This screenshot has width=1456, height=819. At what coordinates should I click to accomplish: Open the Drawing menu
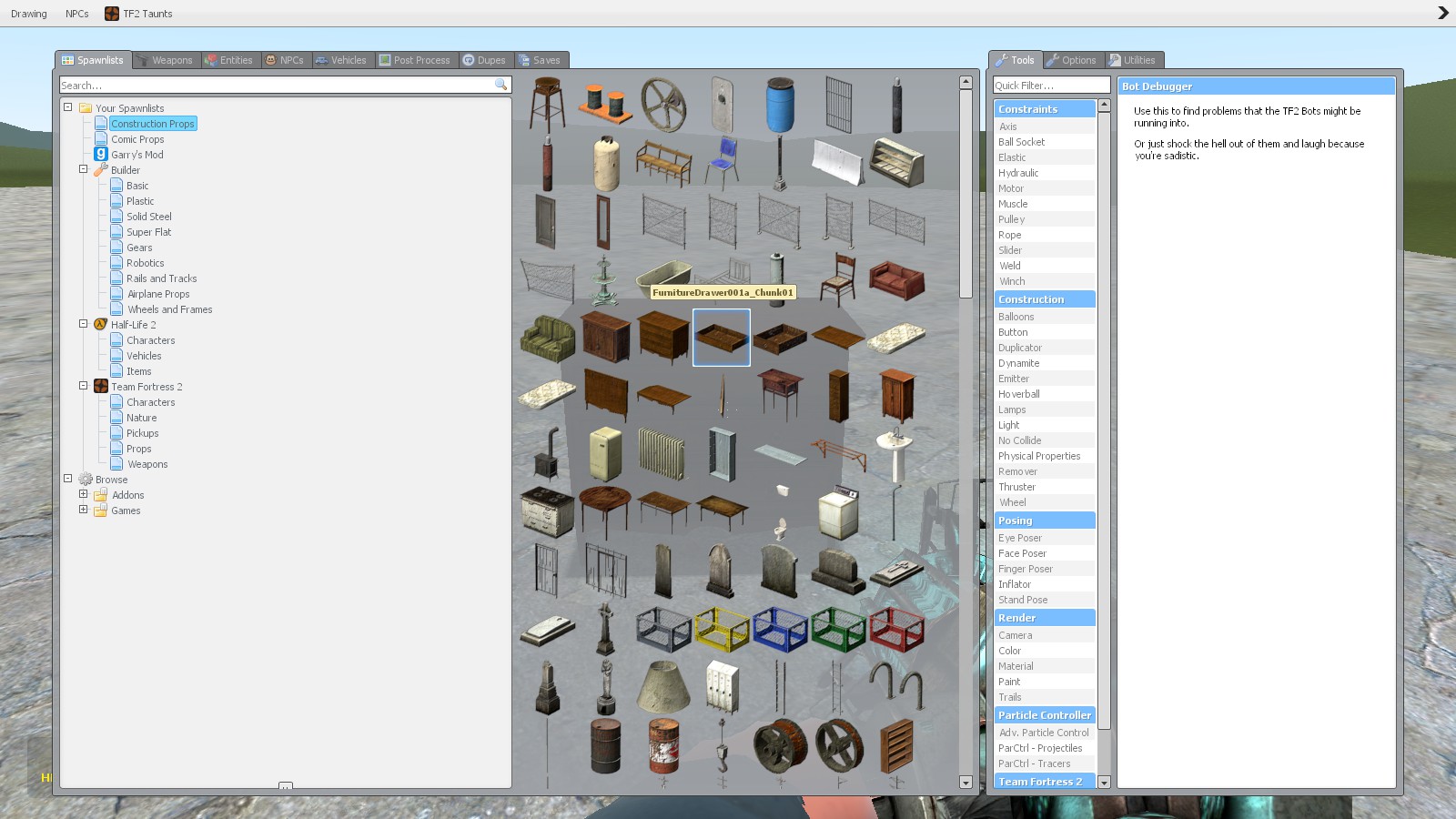[x=29, y=14]
